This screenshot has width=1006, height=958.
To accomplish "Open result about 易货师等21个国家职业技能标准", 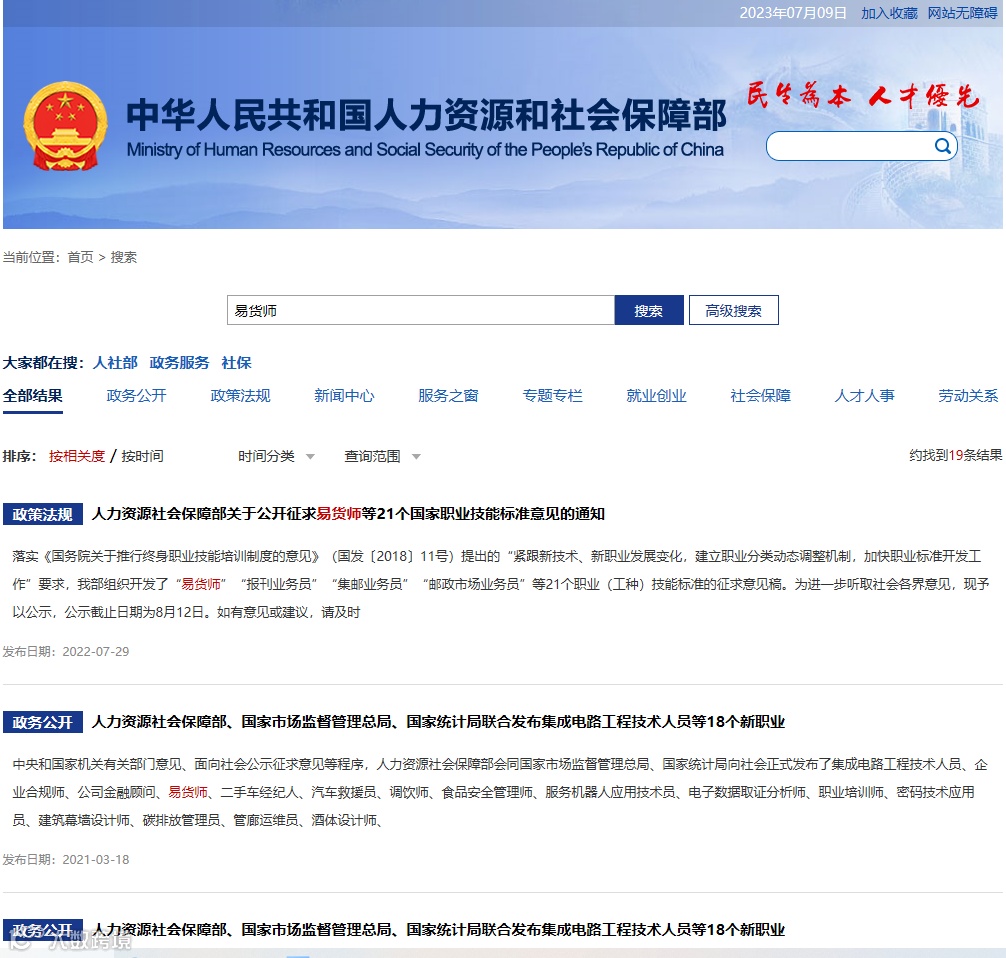I will tap(348, 514).
